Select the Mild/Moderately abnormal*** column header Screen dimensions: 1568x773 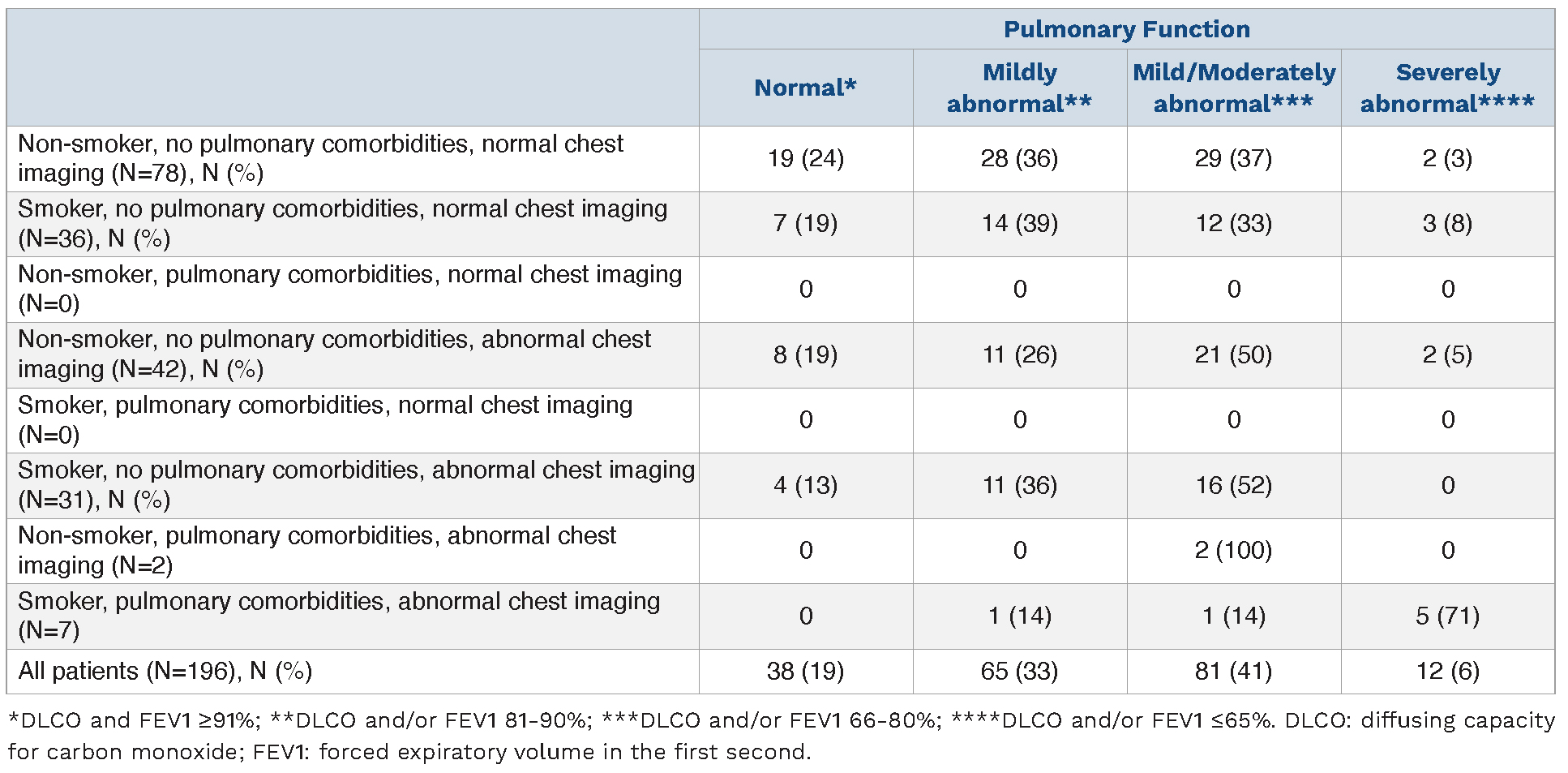1233,88
